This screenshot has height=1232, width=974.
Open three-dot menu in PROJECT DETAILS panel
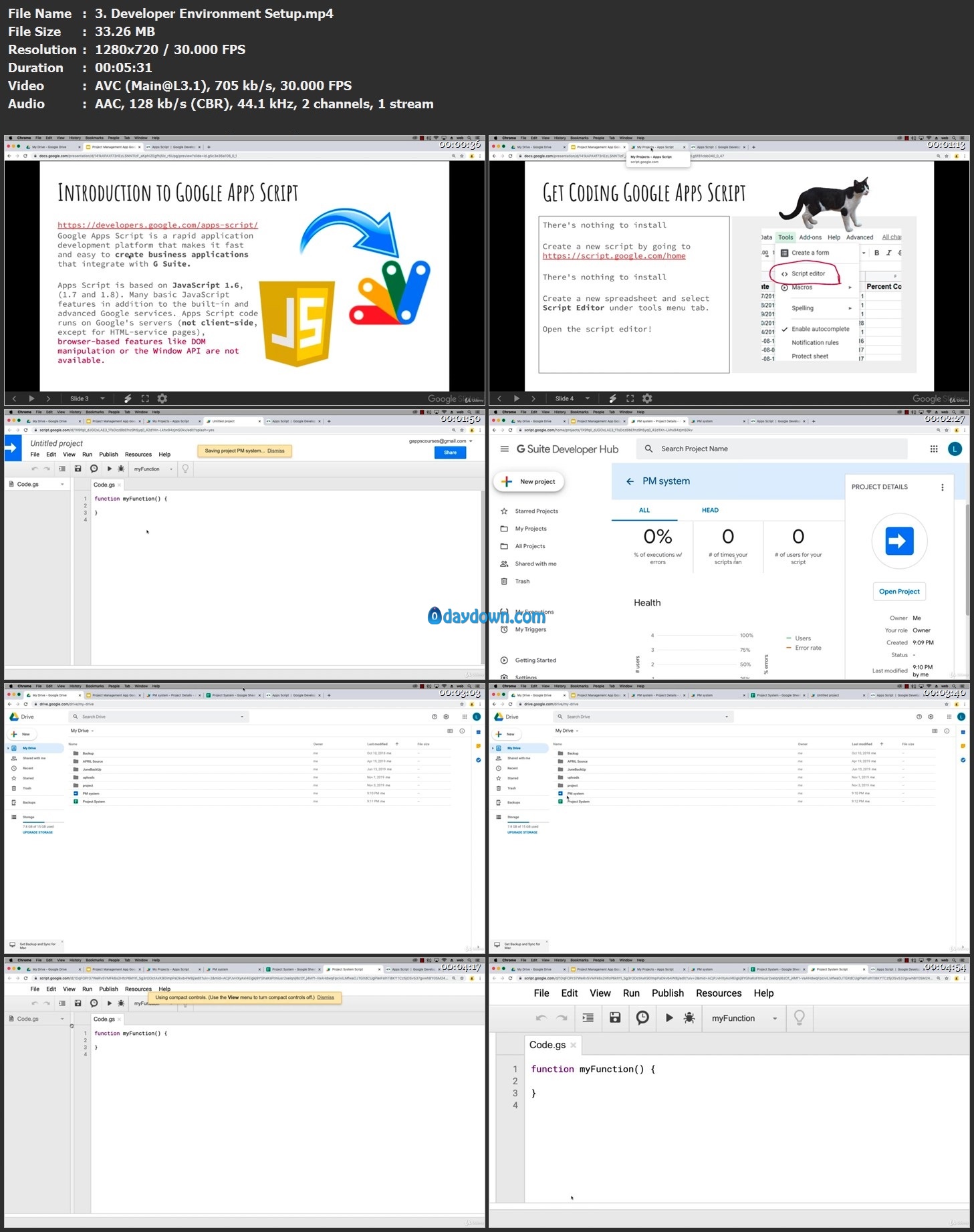point(943,487)
